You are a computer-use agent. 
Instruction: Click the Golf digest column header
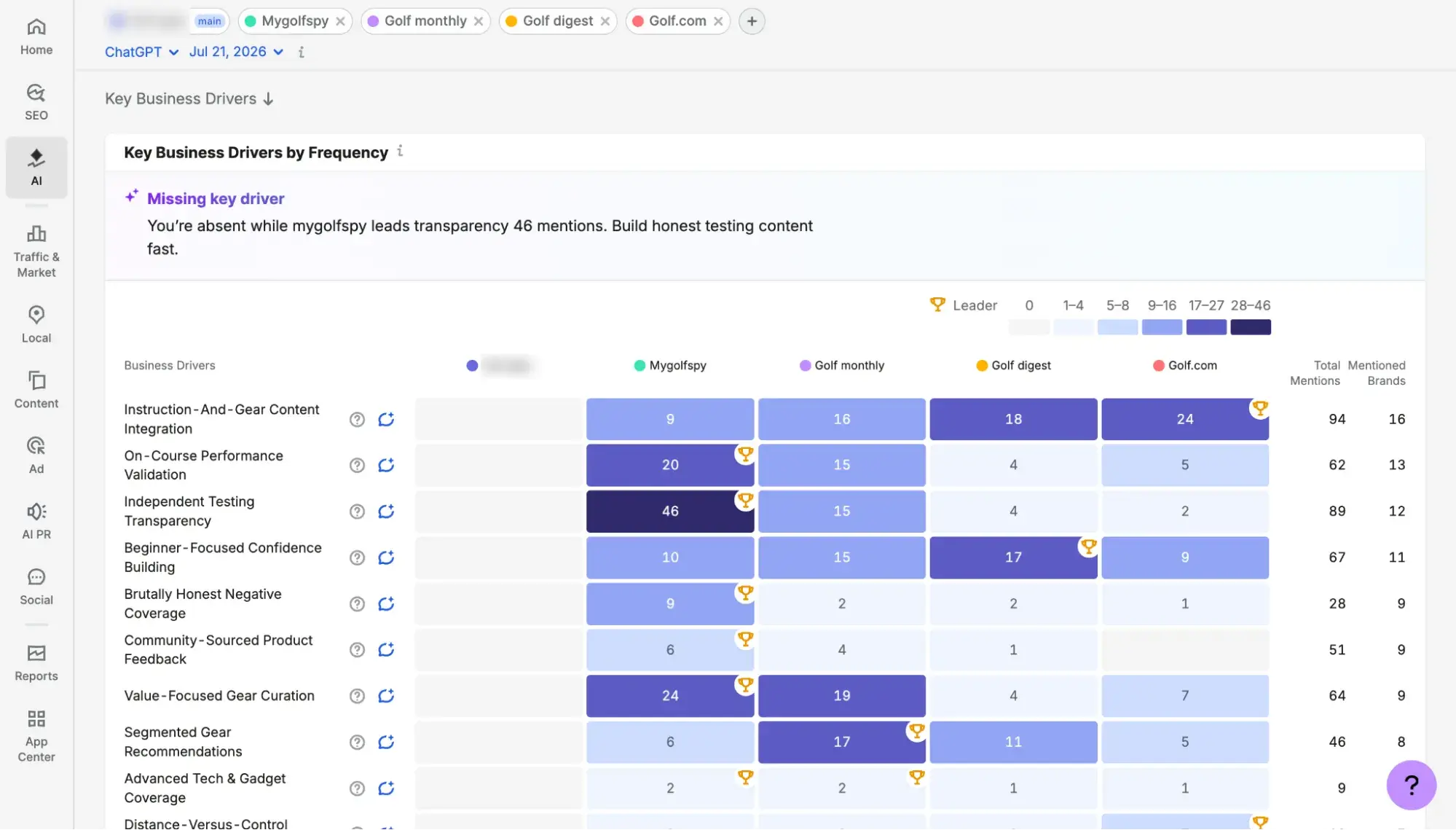1013,365
